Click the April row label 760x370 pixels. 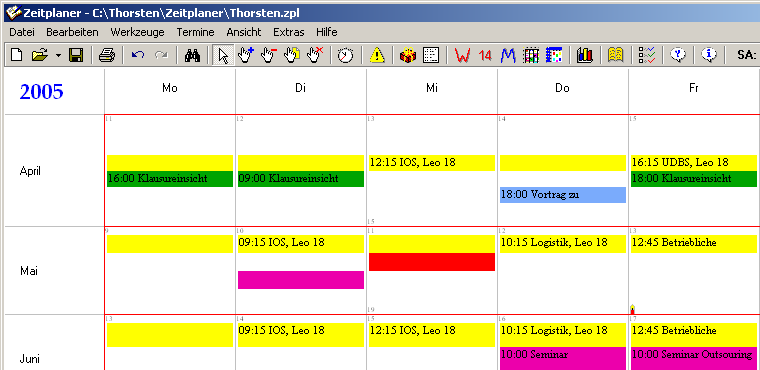click(31, 171)
